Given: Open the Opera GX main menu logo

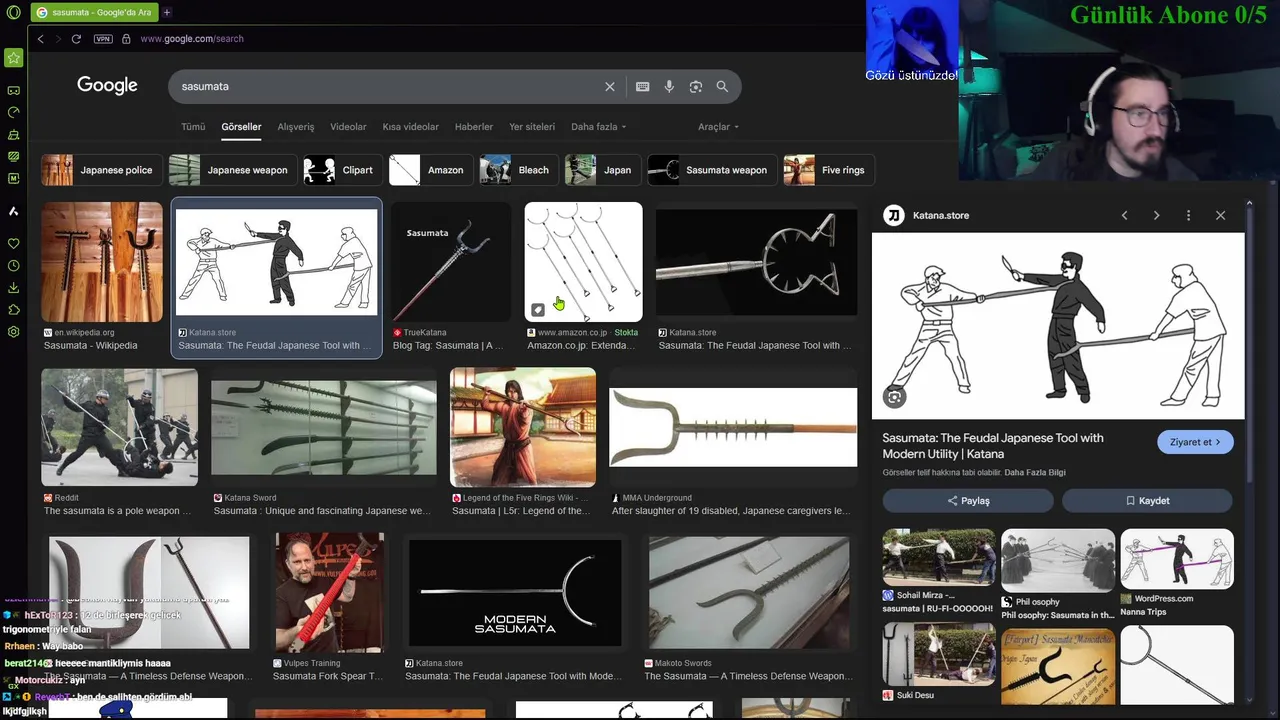Looking at the screenshot, I should click(x=13, y=12).
